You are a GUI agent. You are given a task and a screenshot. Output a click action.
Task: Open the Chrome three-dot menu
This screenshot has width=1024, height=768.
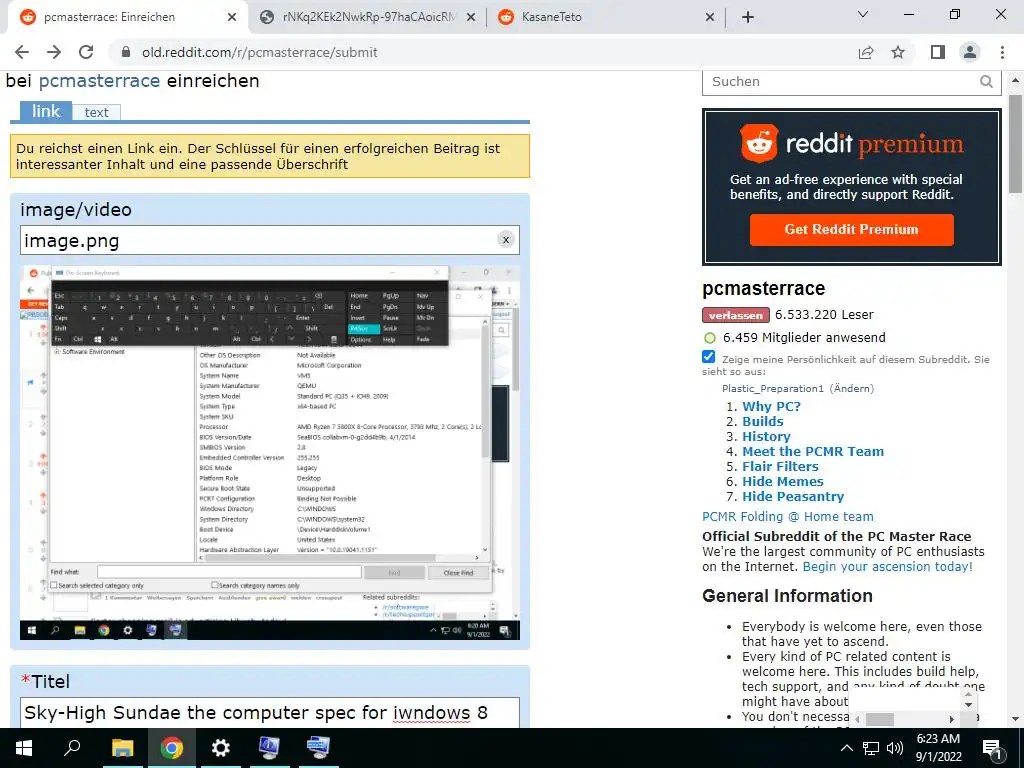click(1002, 52)
